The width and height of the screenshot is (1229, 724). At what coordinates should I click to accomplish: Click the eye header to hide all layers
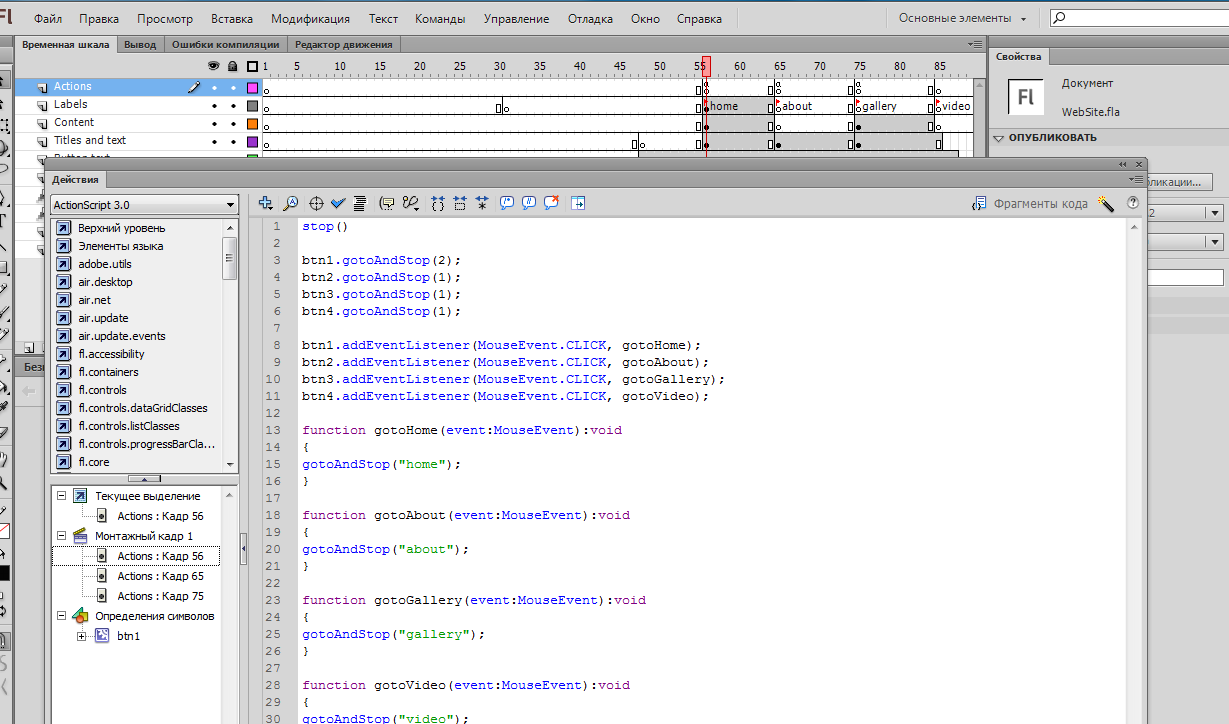[213, 66]
